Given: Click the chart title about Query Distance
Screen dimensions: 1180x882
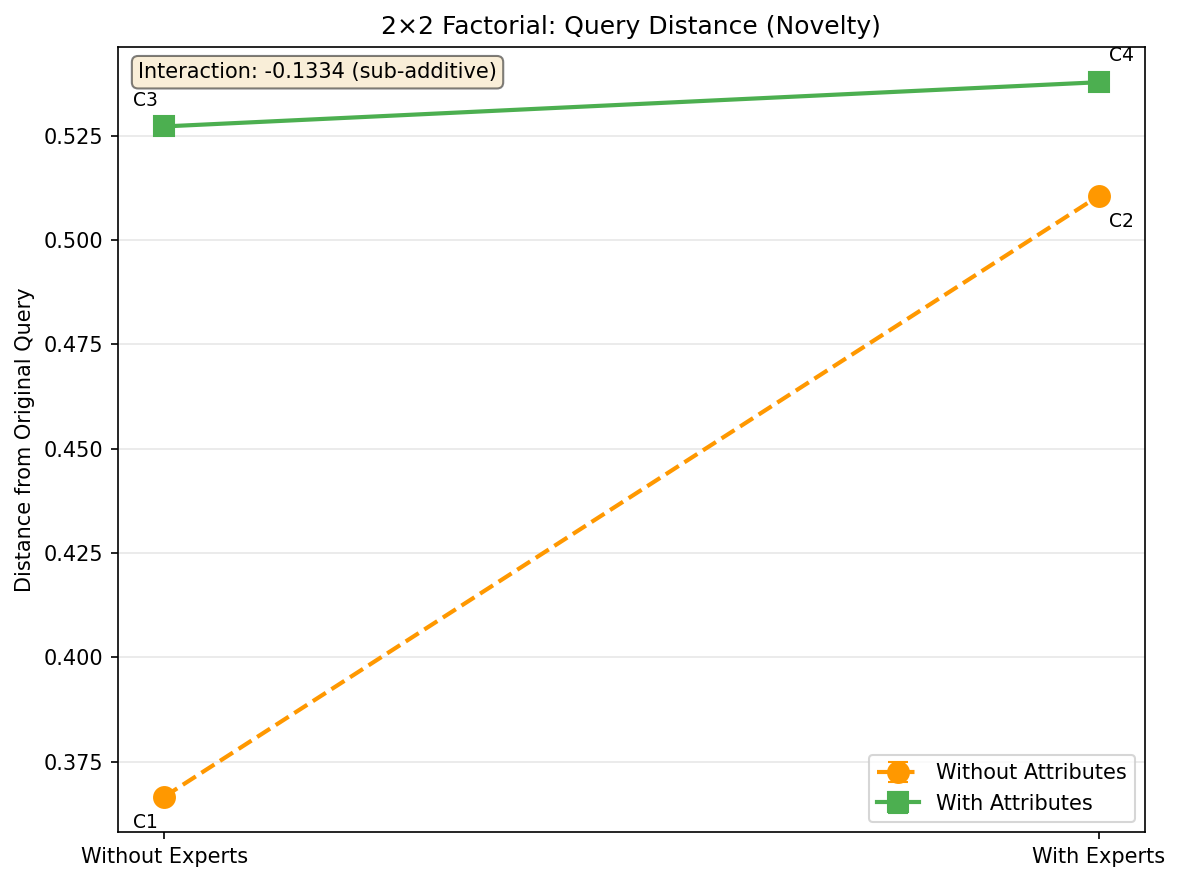Looking at the screenshot, I should point(630,26).
